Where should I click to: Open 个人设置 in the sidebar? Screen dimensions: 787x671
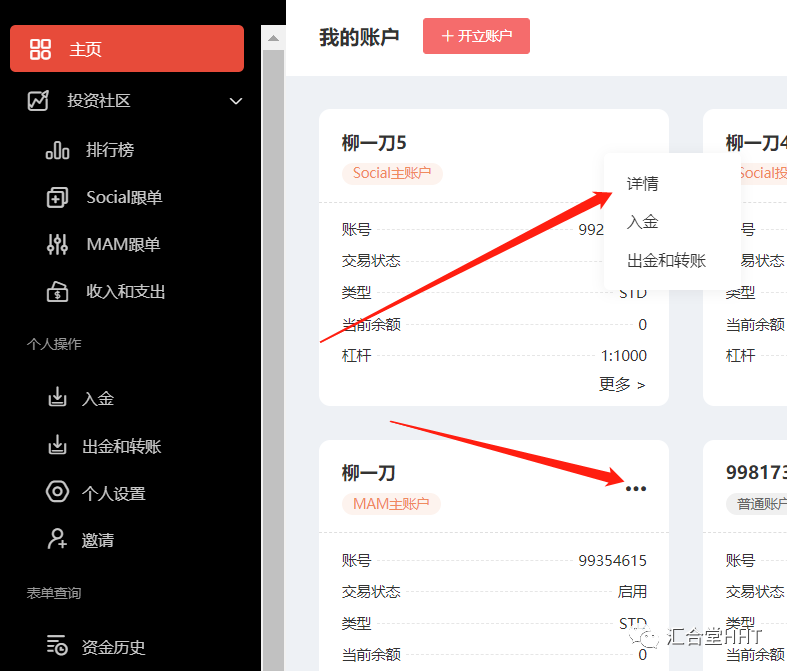[x=114, y=494]
